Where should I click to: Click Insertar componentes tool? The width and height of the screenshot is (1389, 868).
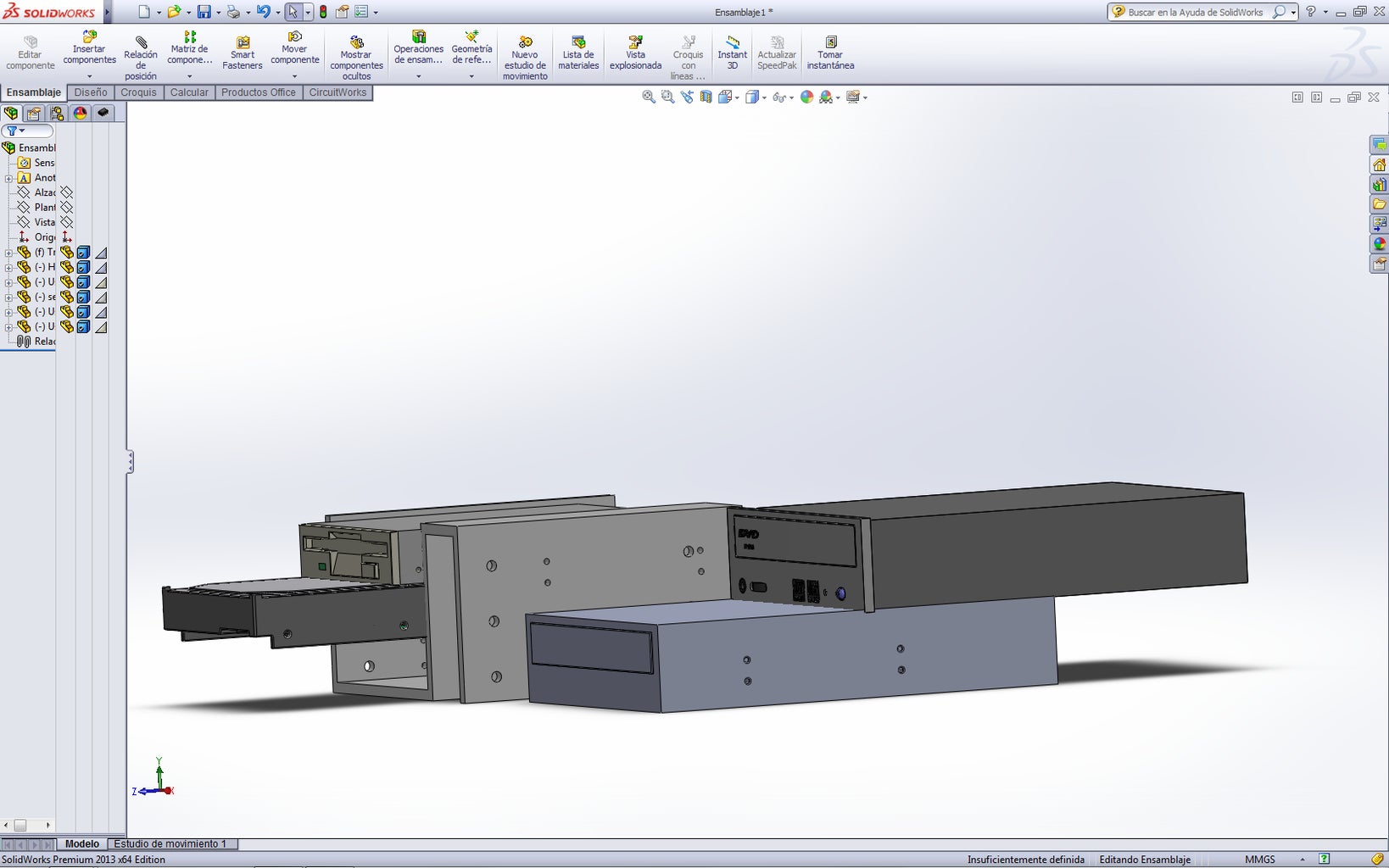tap(89, 50)
